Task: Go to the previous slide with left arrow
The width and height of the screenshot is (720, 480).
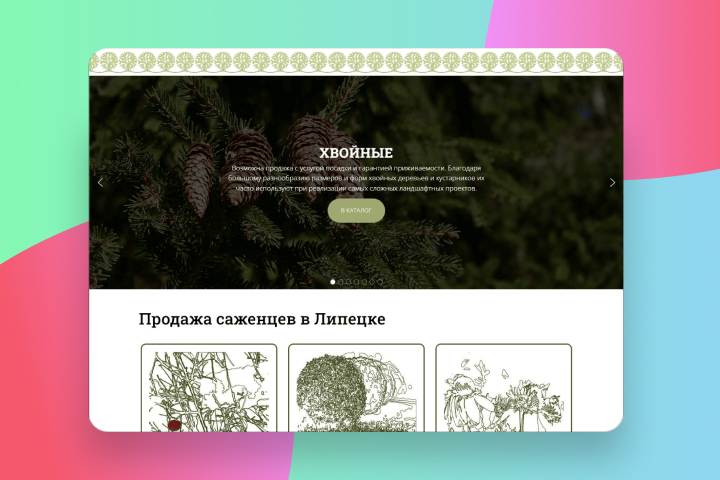Action: tap(101, 182)
